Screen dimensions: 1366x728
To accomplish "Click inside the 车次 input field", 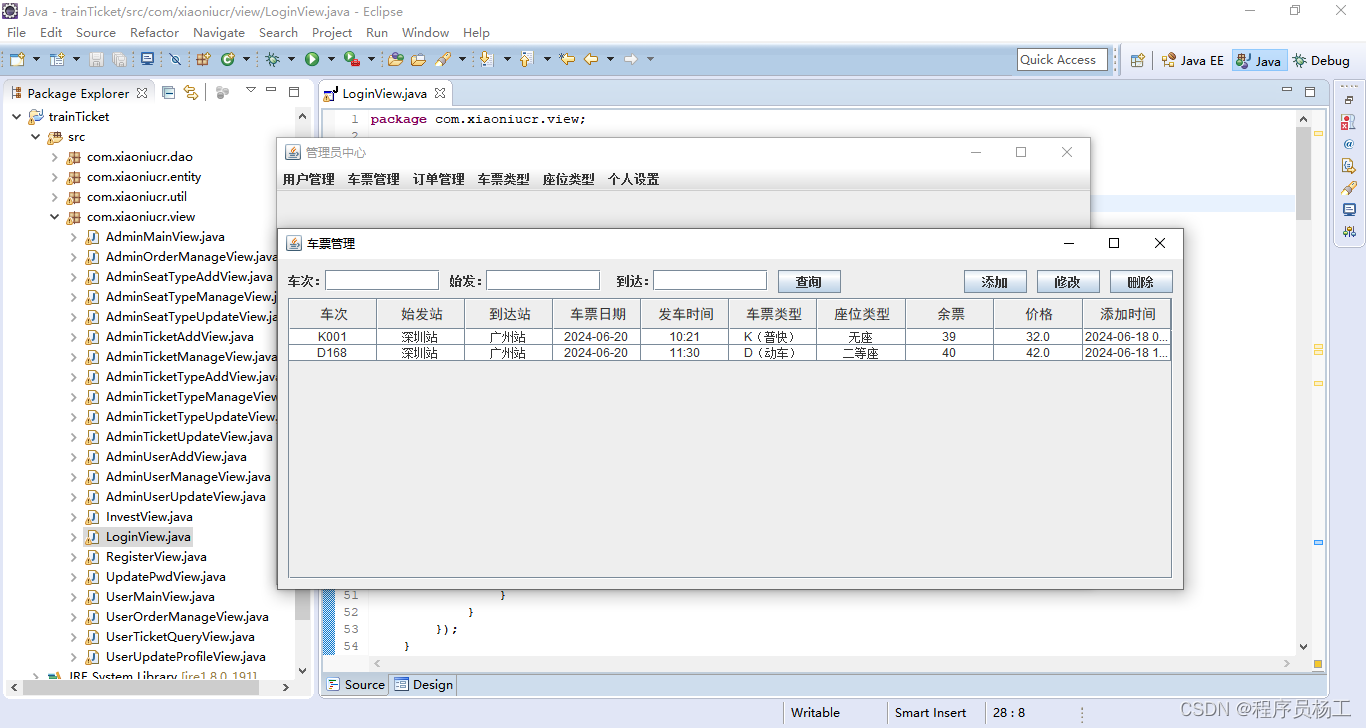I will pos(381,279).
